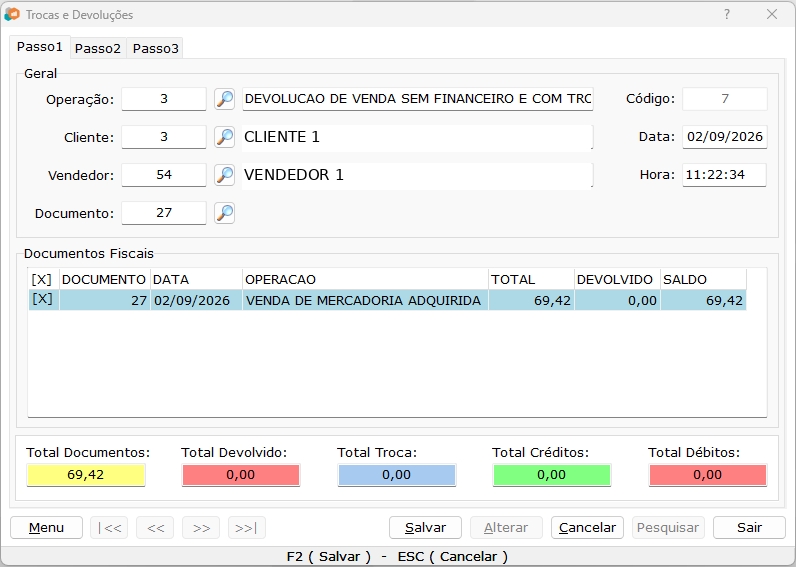
Task: Click document number 27 cell in grid
Action: point(105,300)
